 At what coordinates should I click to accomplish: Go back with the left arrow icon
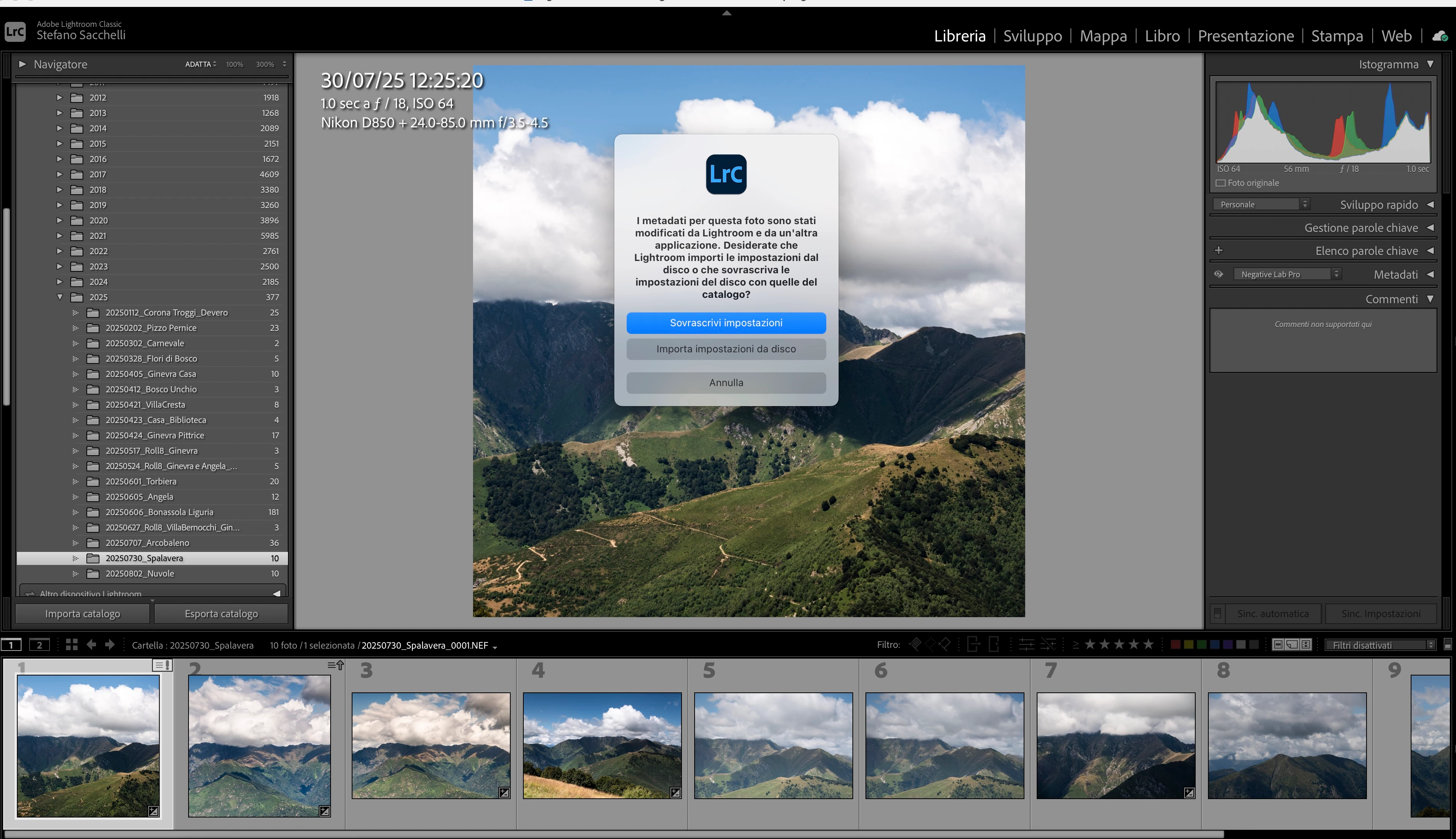pos(91,645)
